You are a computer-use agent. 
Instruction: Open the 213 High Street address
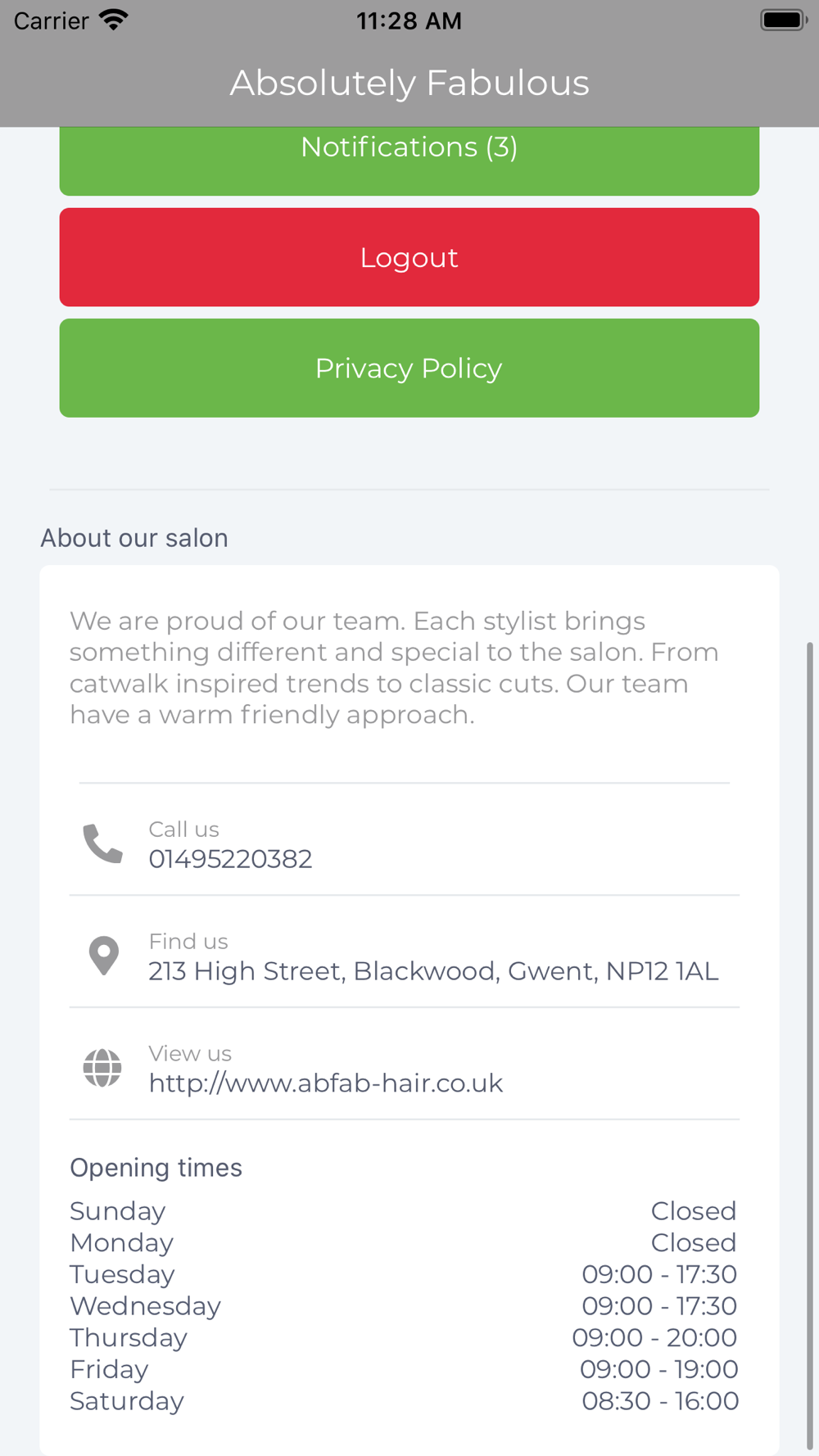tap(433, 971)
